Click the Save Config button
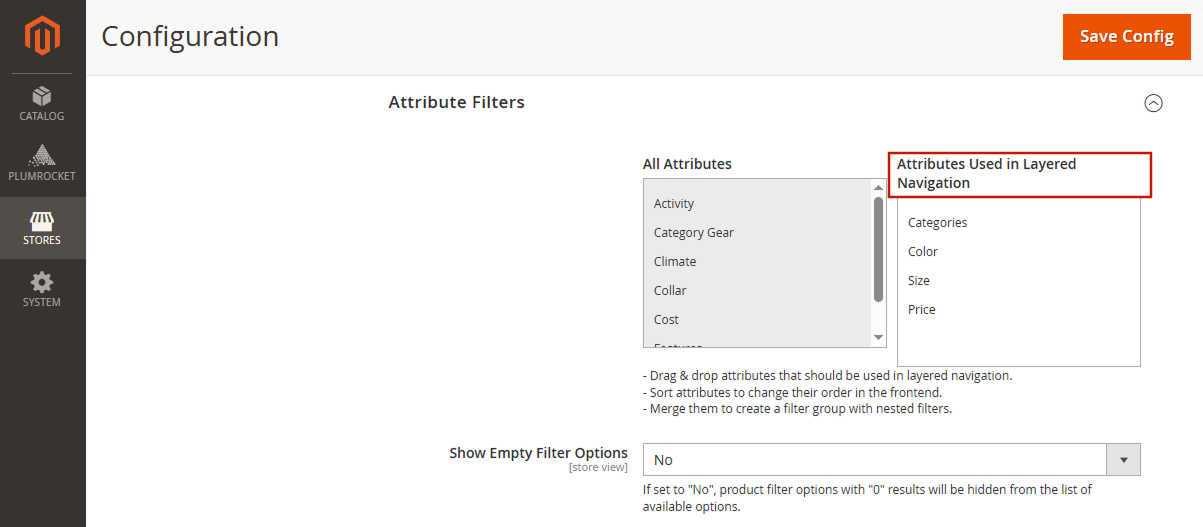 point(1126,37)
